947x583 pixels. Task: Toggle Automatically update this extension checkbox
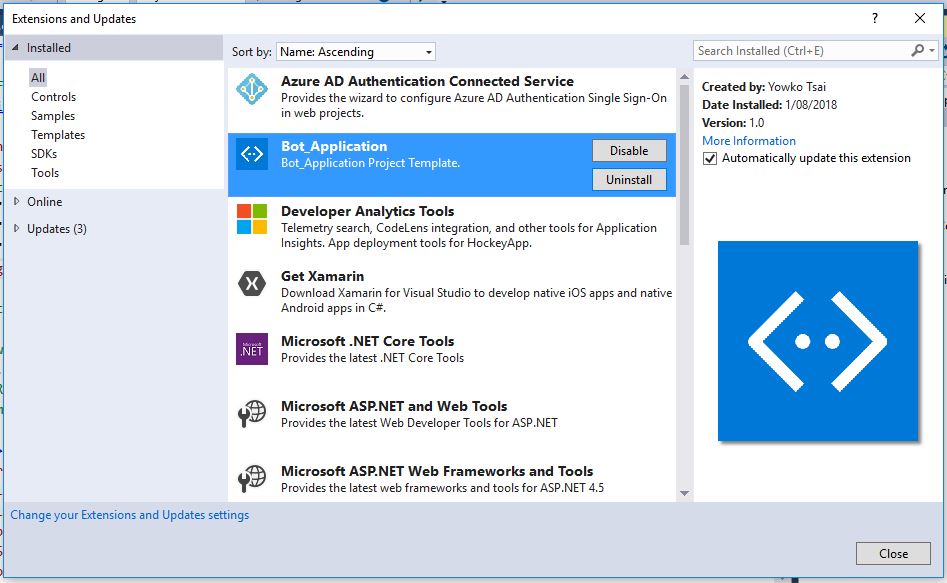point(710,158)
